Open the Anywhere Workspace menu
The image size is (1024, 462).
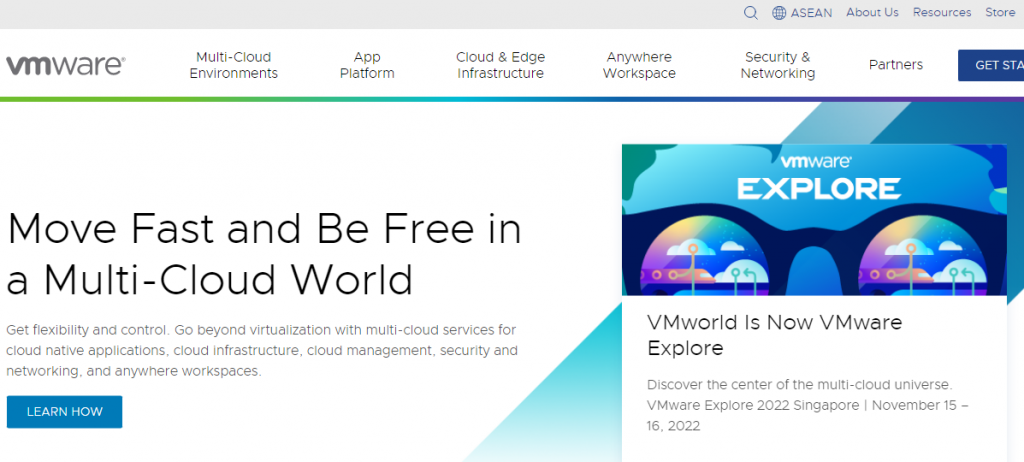click(x=639, y=65)
